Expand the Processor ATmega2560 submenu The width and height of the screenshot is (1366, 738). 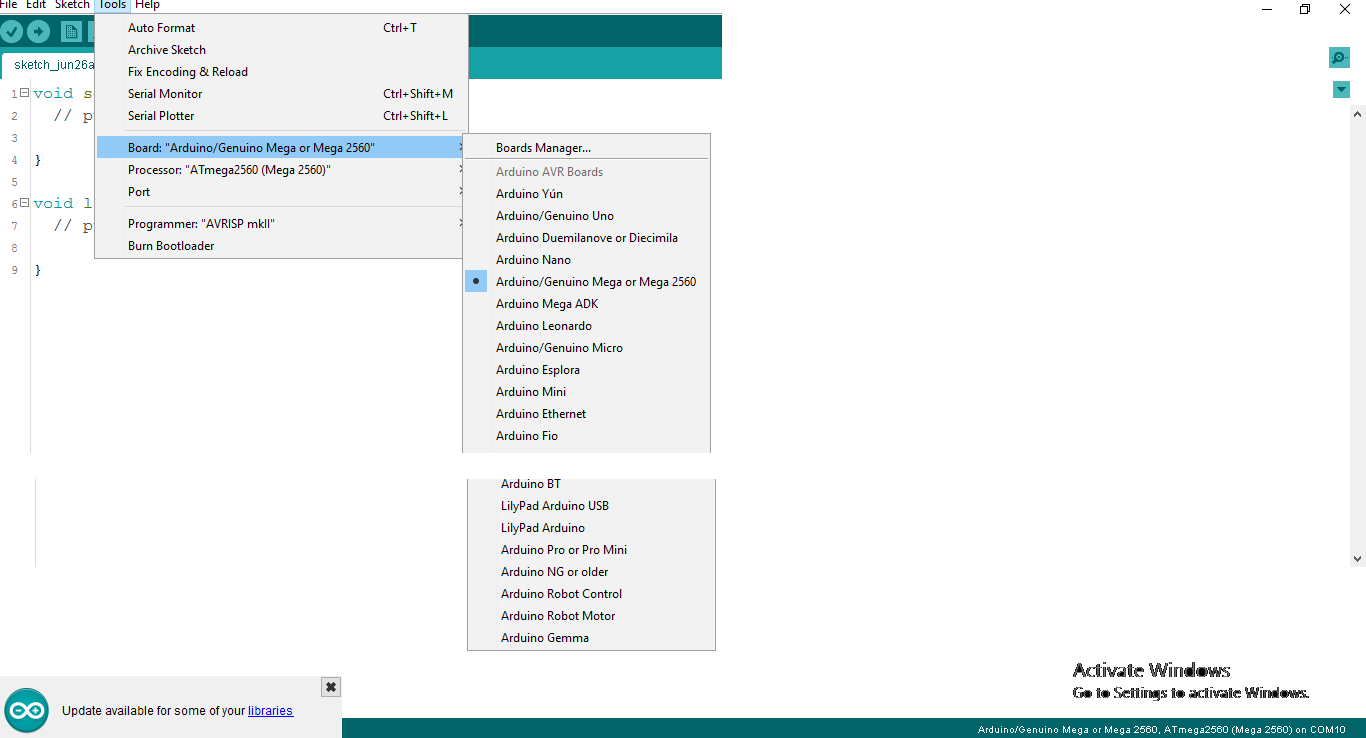coord(281,170)
